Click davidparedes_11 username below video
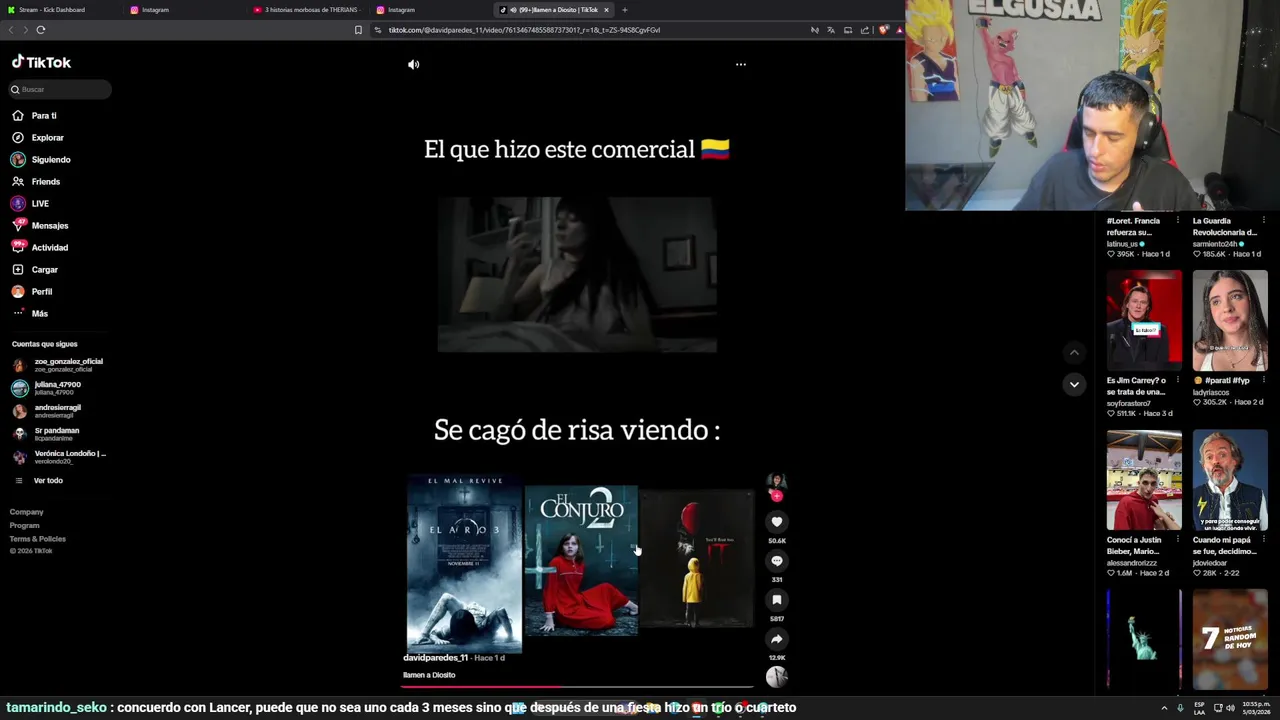 pyautogui.click(x=435, y=658)
